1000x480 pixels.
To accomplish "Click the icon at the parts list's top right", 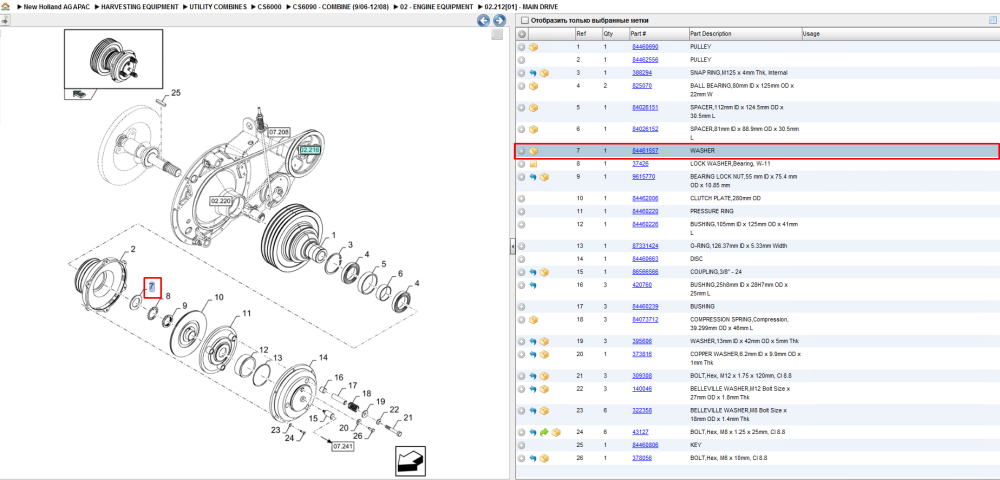I will point(992,20).
